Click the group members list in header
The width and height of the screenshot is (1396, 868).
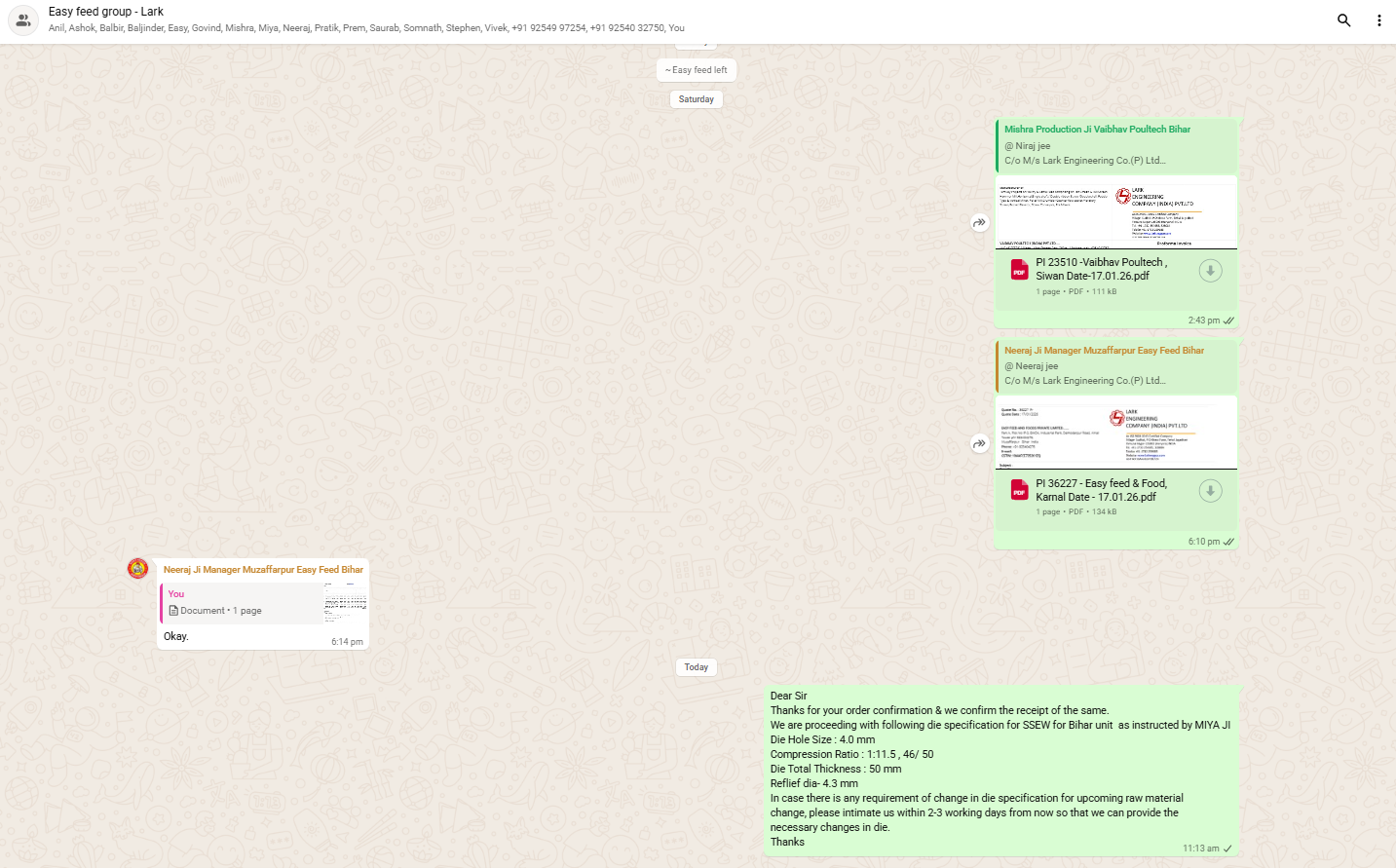366,28
